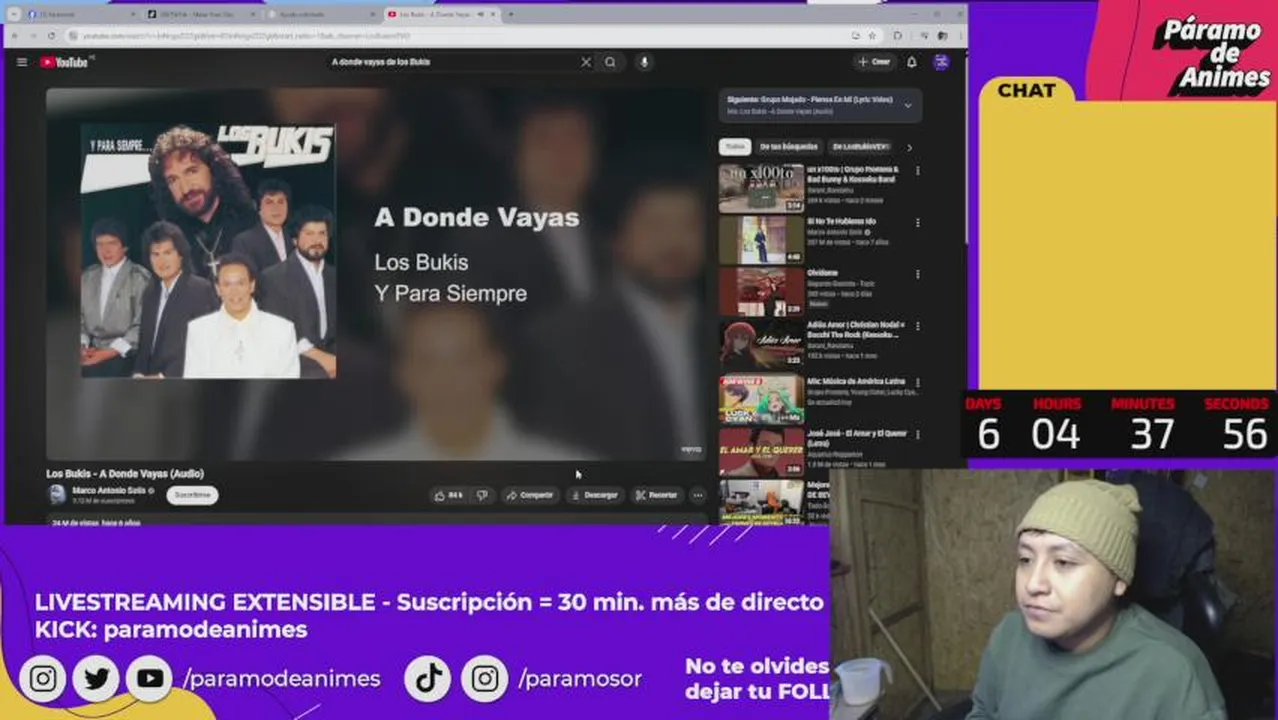Click the Los Bukis album cover art
Viewport: 1278px width, 720px height.
click(208, 251)
